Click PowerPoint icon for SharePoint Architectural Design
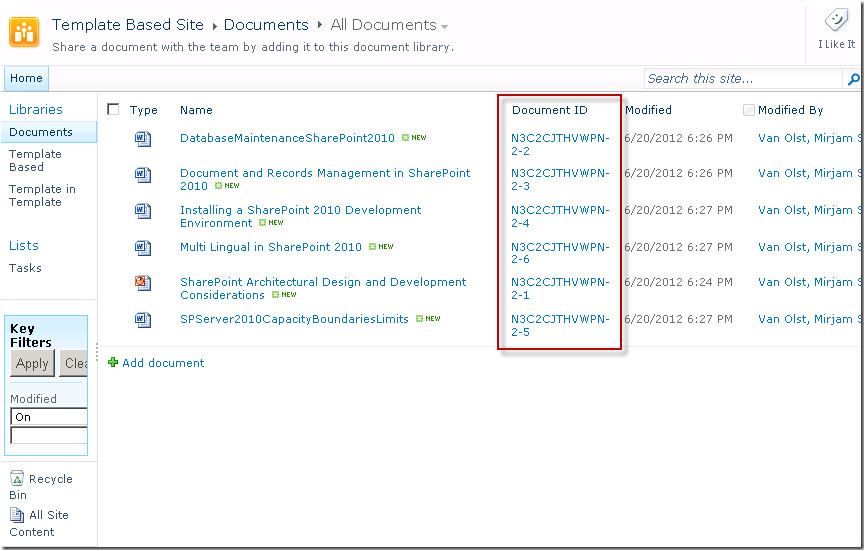 [143, 283]
